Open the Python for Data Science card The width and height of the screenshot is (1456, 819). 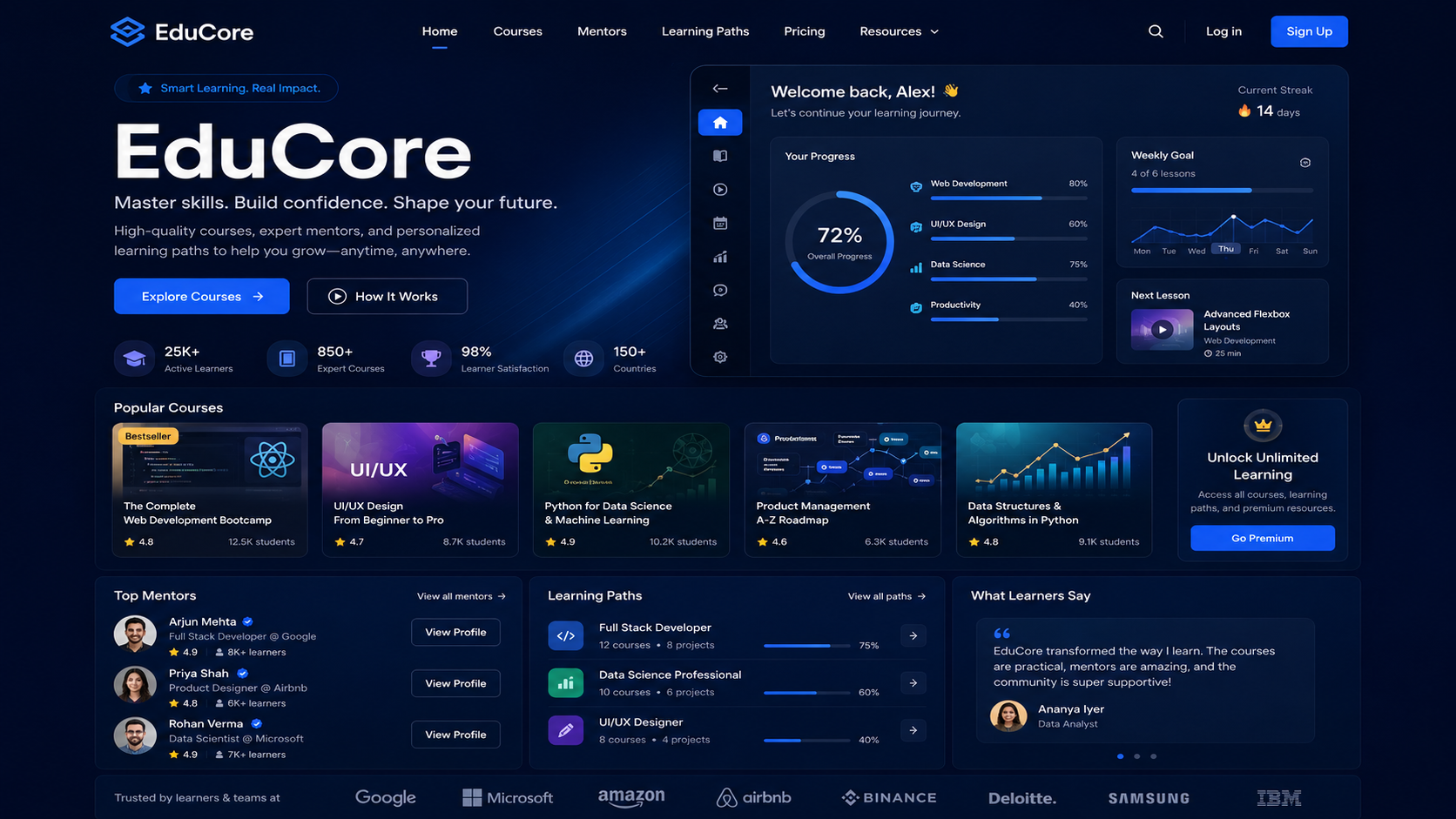[631, 490]
